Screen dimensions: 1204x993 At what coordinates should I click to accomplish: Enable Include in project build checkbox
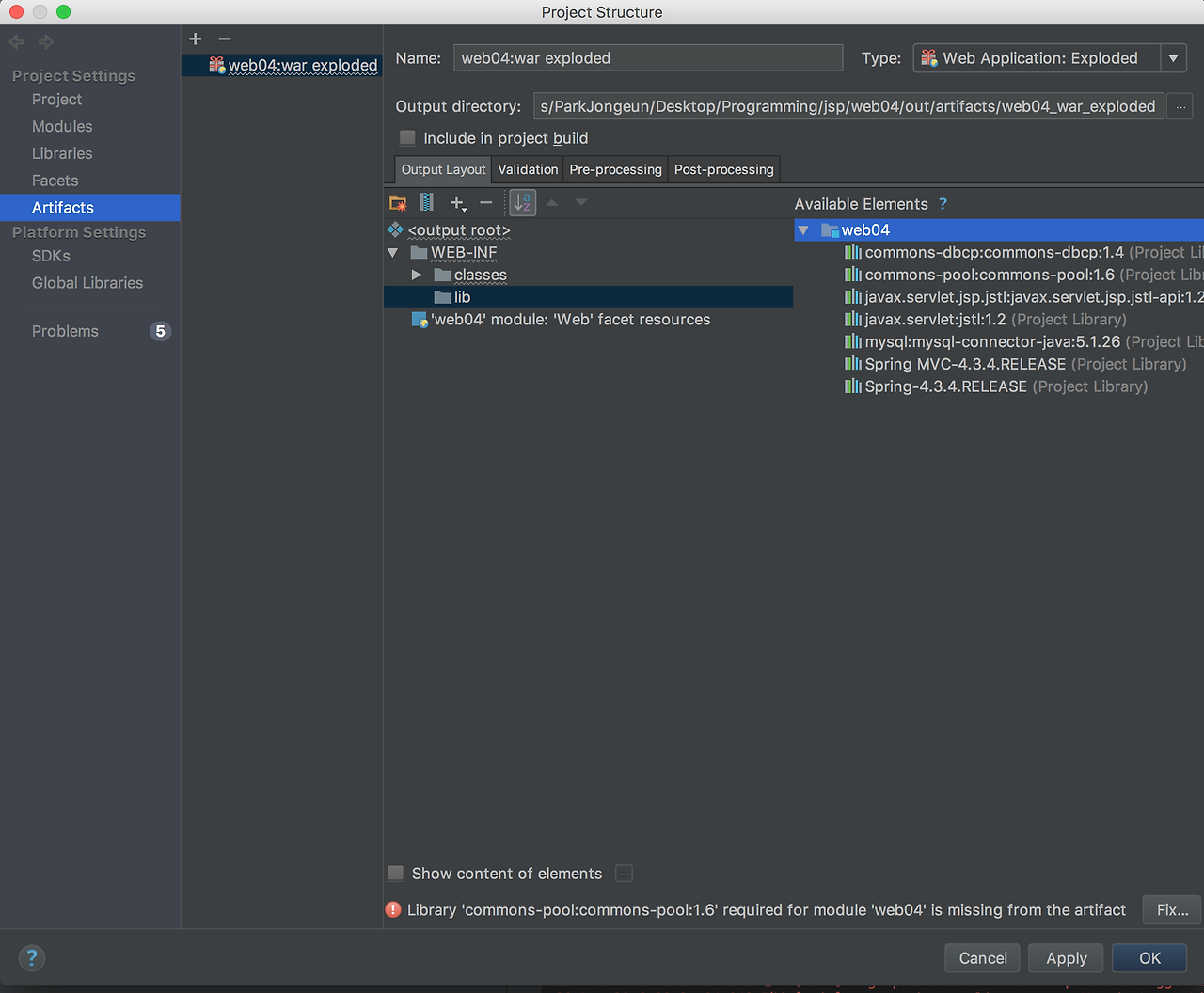pyautogui.click(x=407, y=138)
